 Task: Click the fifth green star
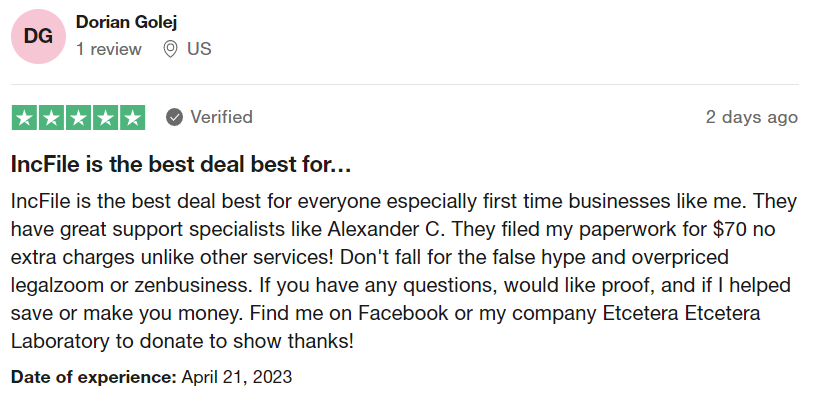click(133, 118)
